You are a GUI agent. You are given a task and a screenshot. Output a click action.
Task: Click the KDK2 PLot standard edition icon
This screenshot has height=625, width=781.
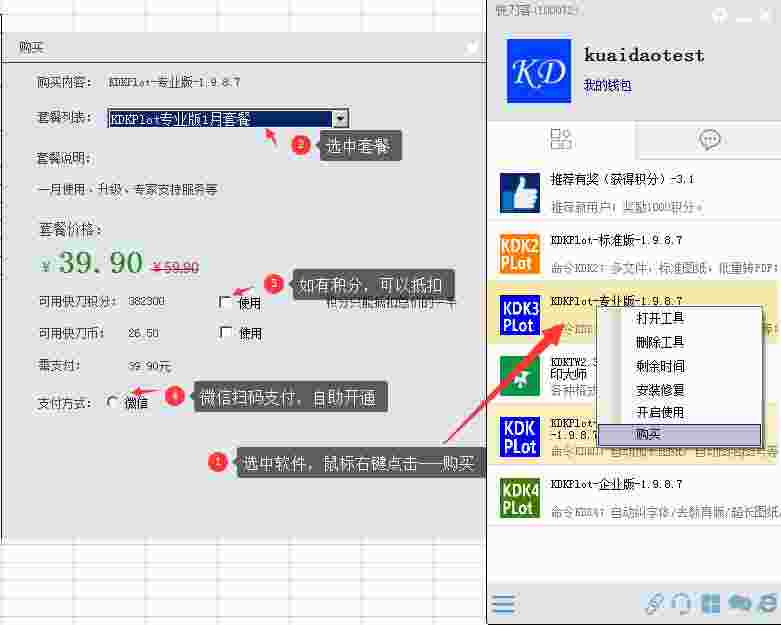520,253
